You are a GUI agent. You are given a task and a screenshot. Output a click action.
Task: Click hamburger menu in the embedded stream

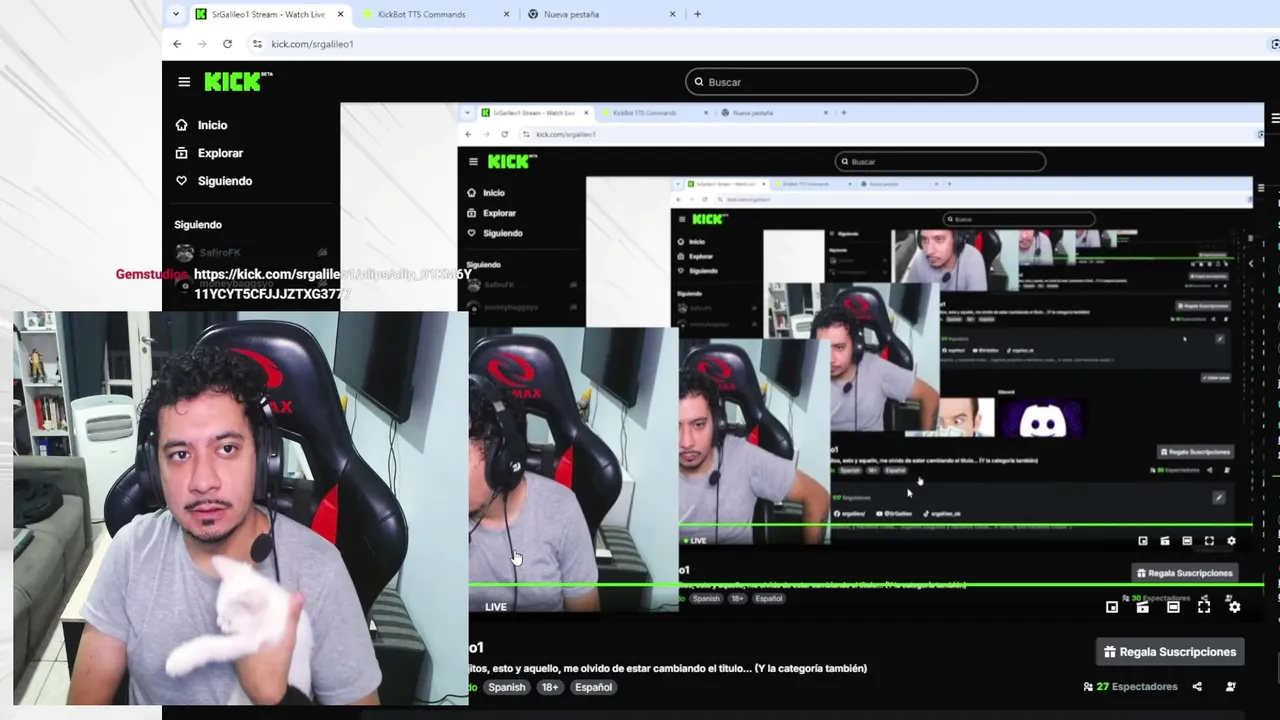point(473,162)
